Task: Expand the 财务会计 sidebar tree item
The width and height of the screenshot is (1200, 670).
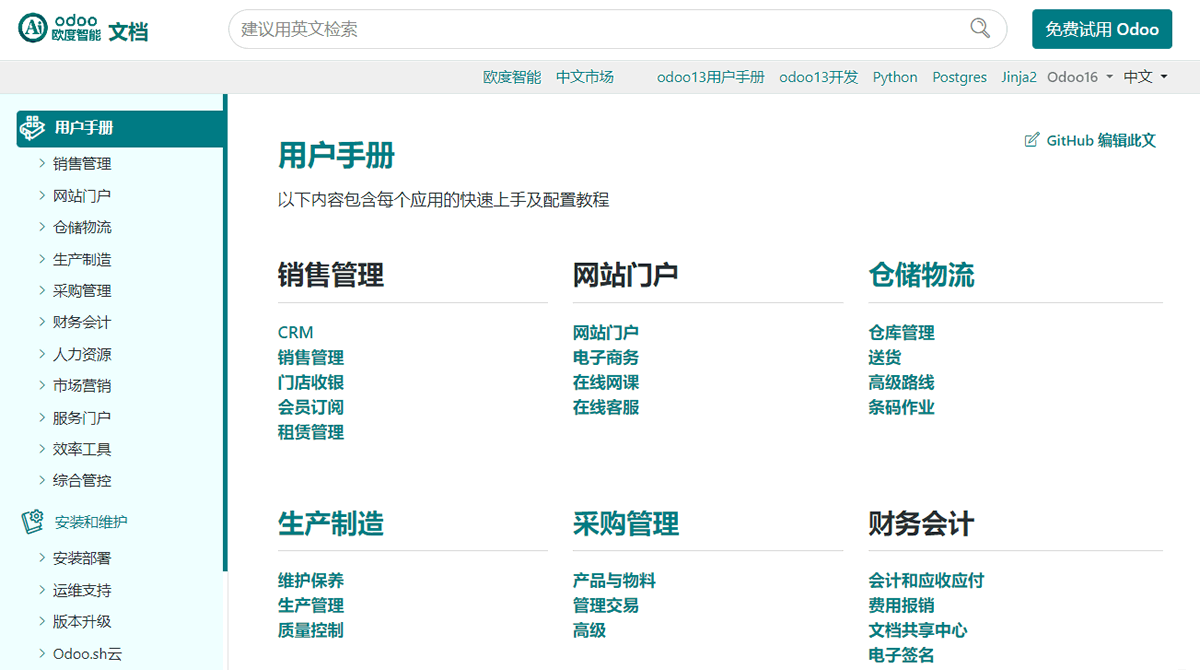Action: 41,322
